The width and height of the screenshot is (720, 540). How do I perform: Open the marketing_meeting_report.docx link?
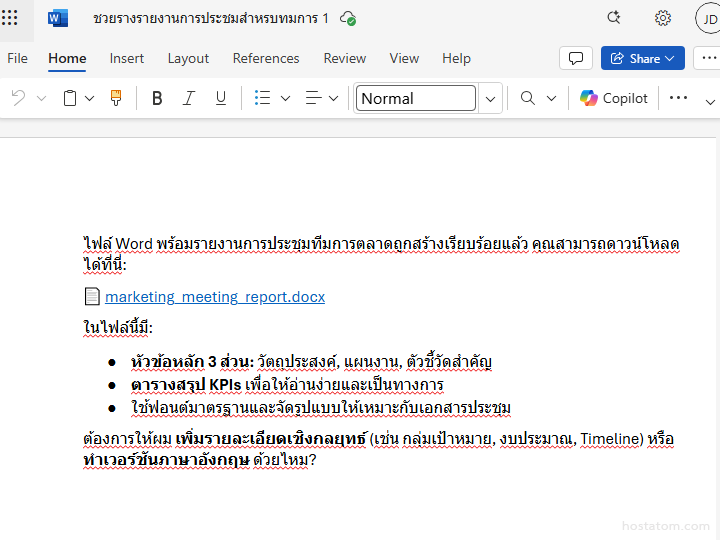(215, 297)
